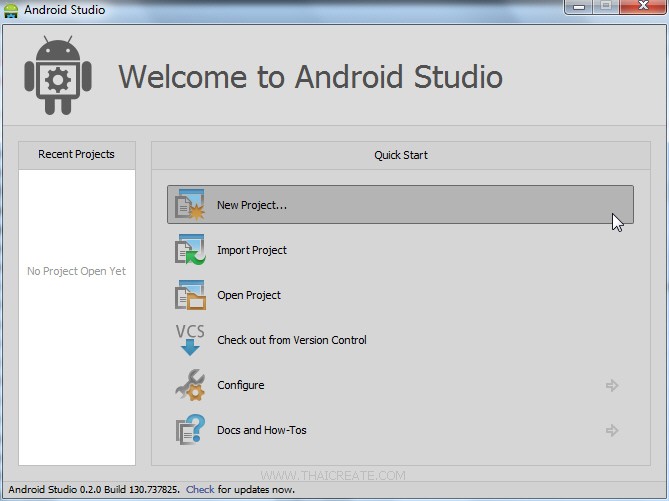
Task: Maximize the Android Studio window
Action: coord(606,7)
